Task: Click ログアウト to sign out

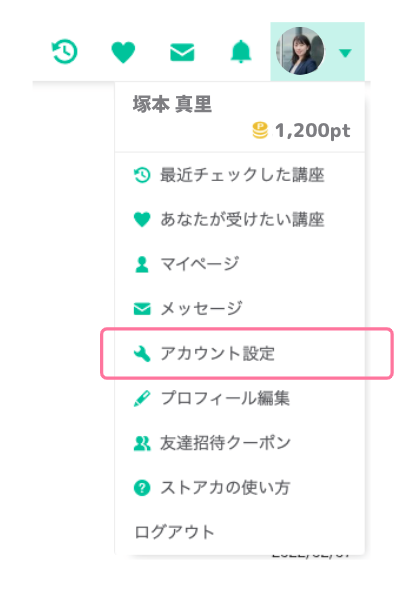Action: (x=175, y=532)
